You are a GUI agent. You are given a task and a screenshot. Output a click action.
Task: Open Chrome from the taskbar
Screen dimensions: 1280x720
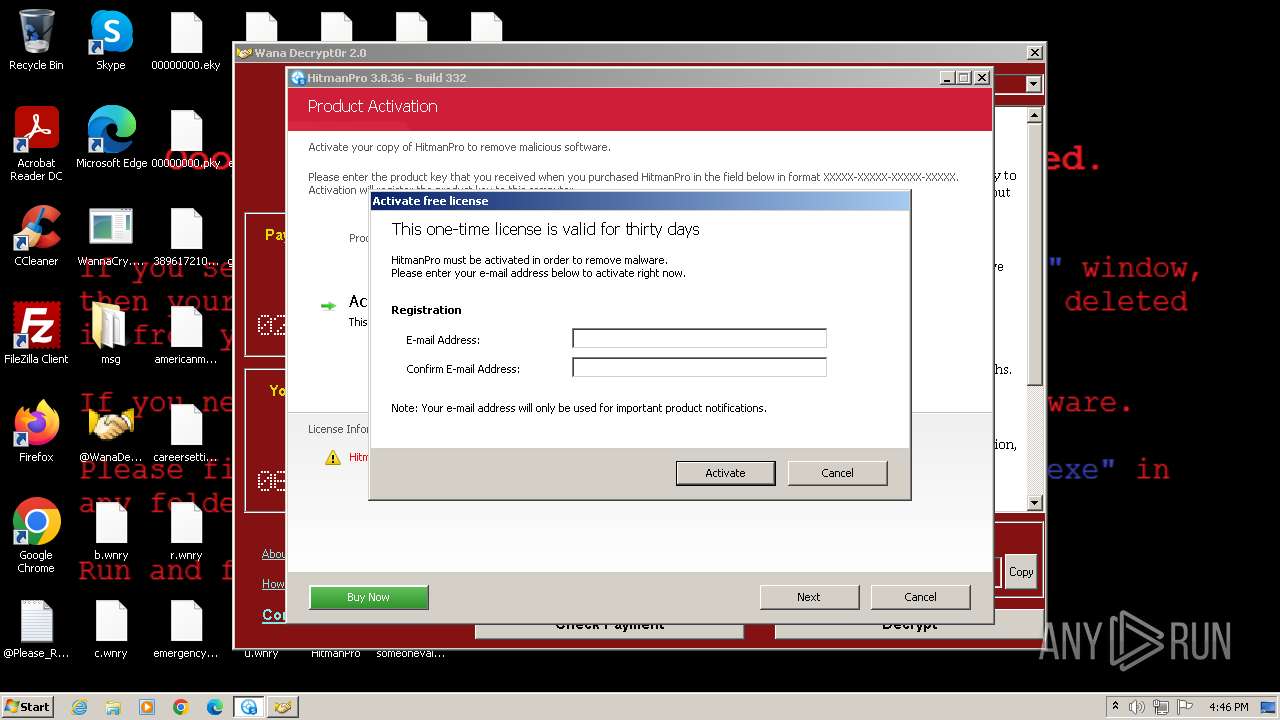181,707
